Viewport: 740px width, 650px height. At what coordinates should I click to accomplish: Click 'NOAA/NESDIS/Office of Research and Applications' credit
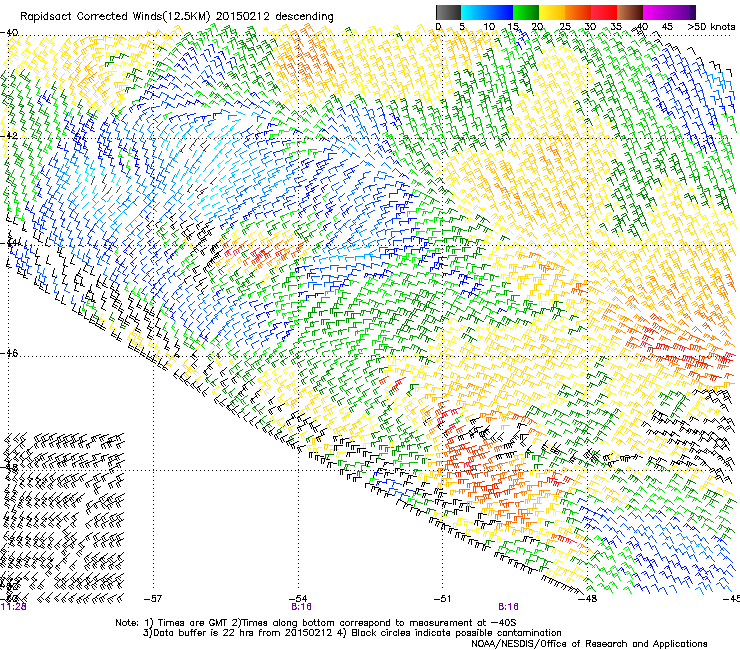tap(589, 643)
